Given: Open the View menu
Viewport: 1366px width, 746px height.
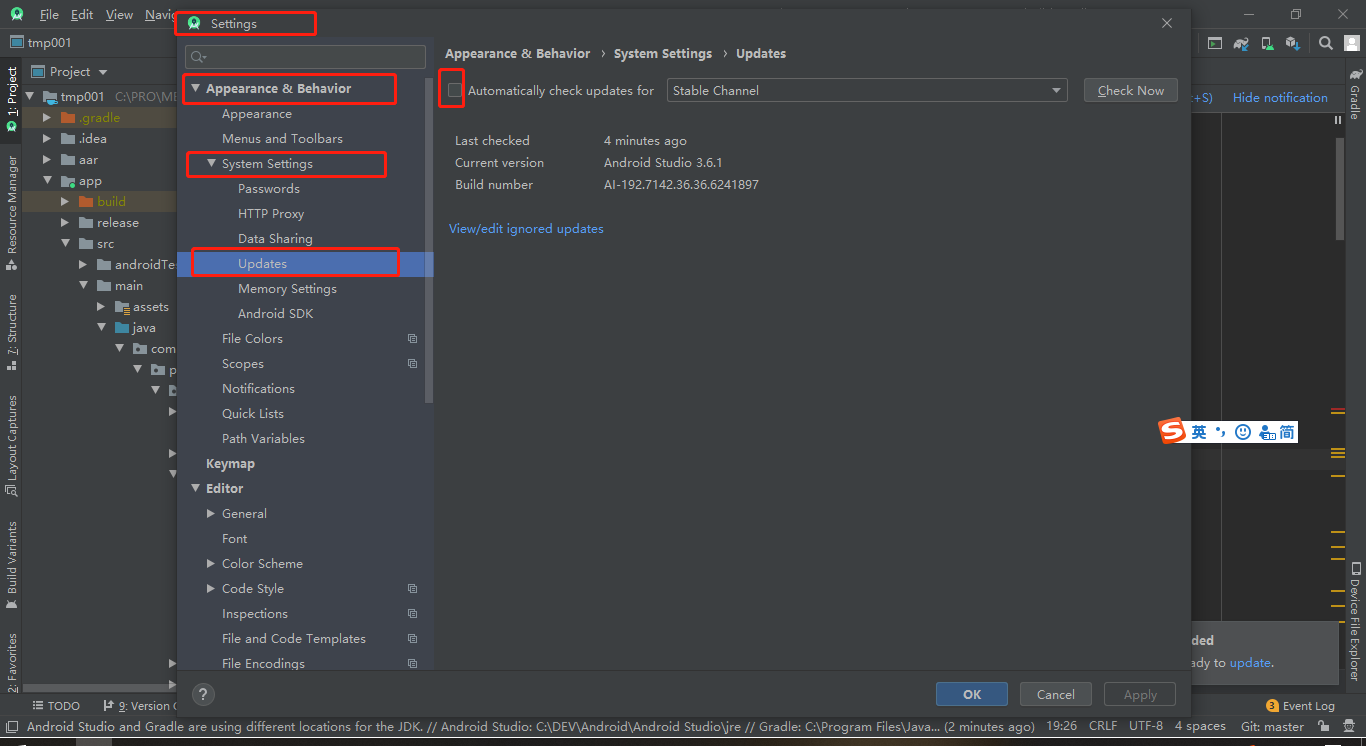Looking at the screenshot, I should pyautogui.click(x=119, y=15).
